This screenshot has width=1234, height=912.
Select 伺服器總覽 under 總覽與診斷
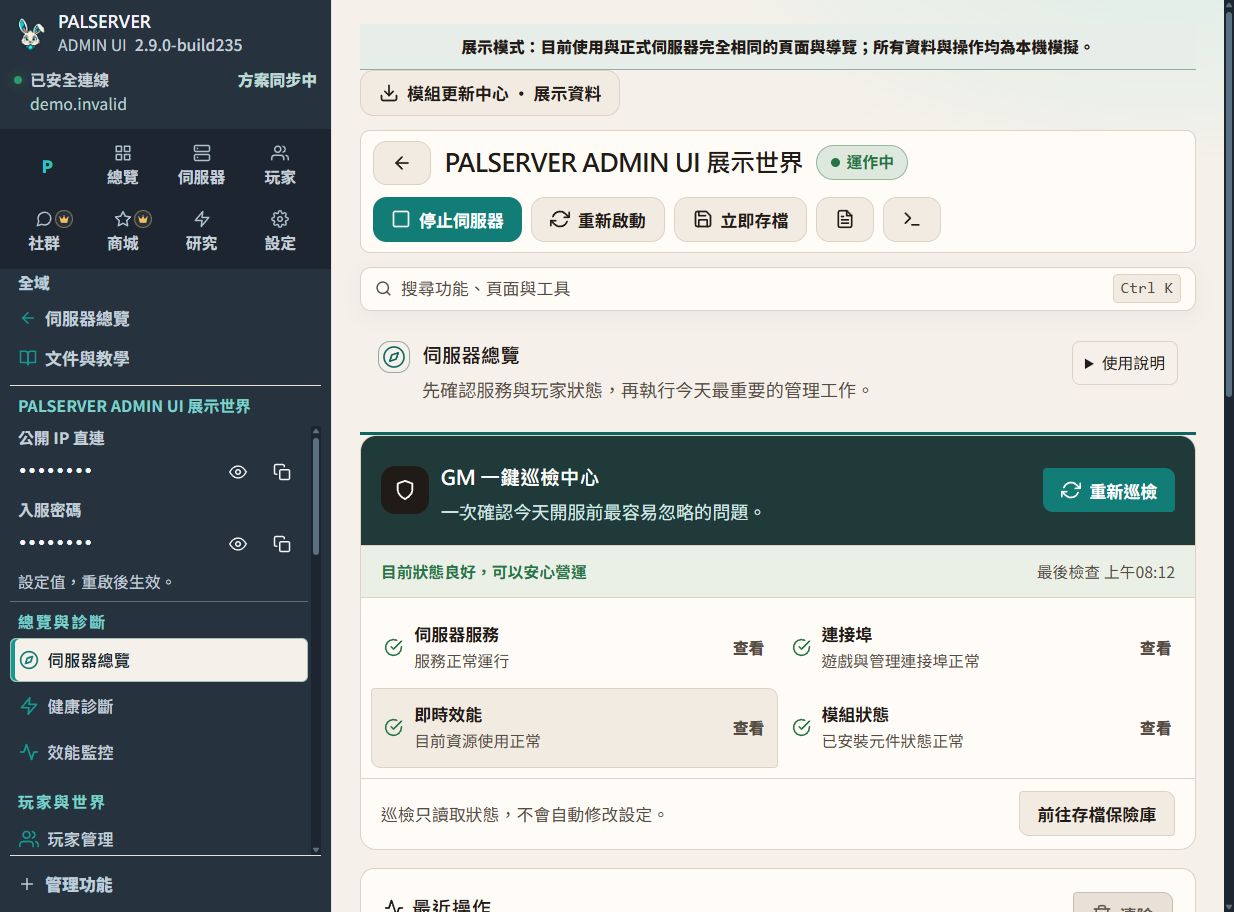[x=159, y=660]
